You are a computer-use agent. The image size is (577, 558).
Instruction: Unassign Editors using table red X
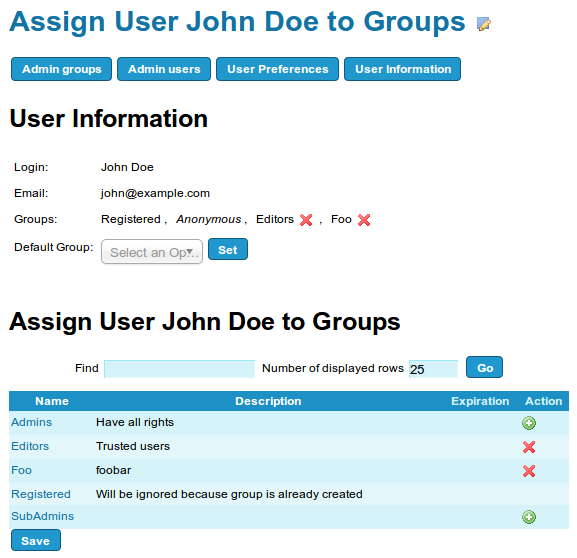click(529, 447)
